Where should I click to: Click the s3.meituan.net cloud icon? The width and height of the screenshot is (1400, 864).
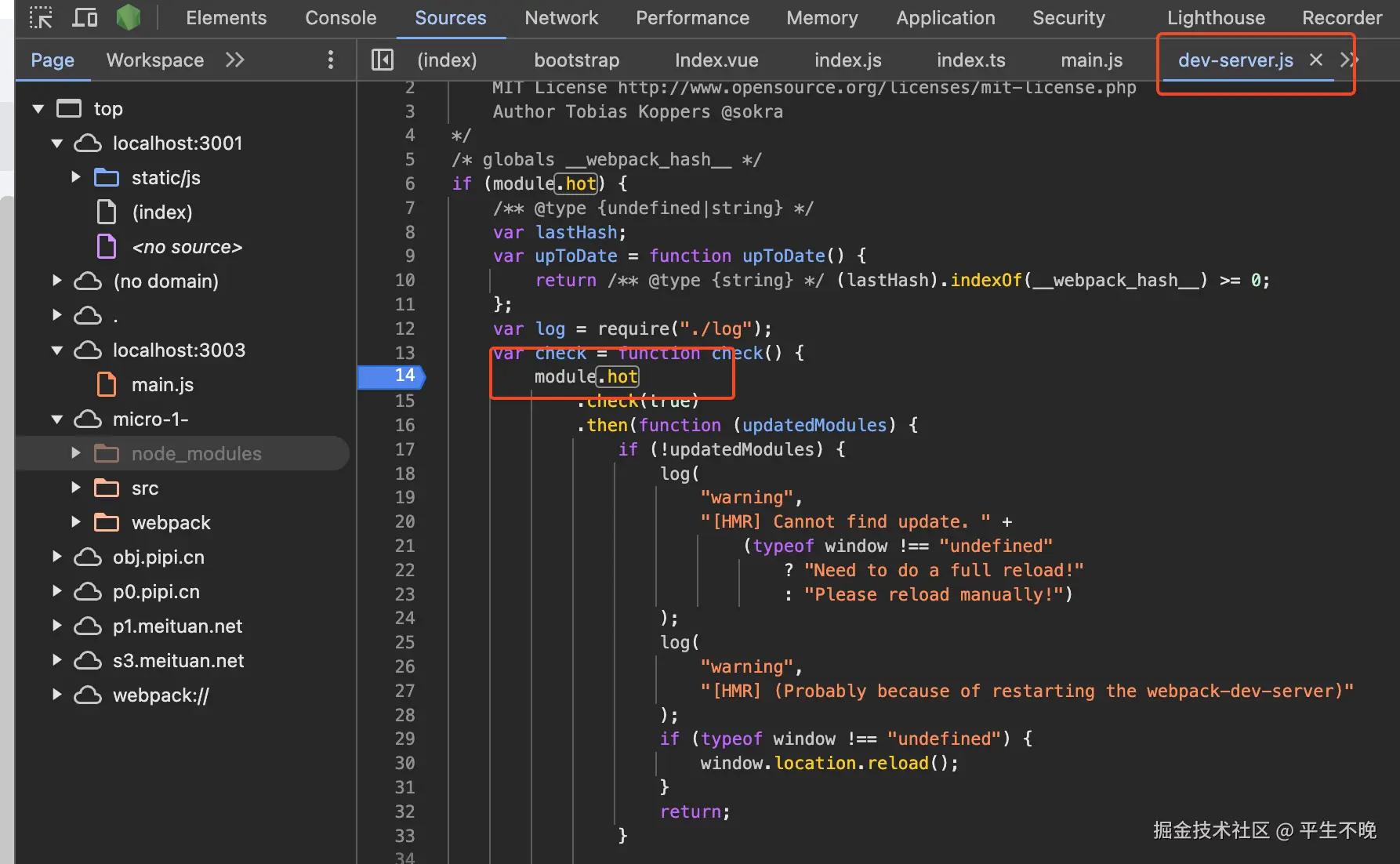(88, 661)
